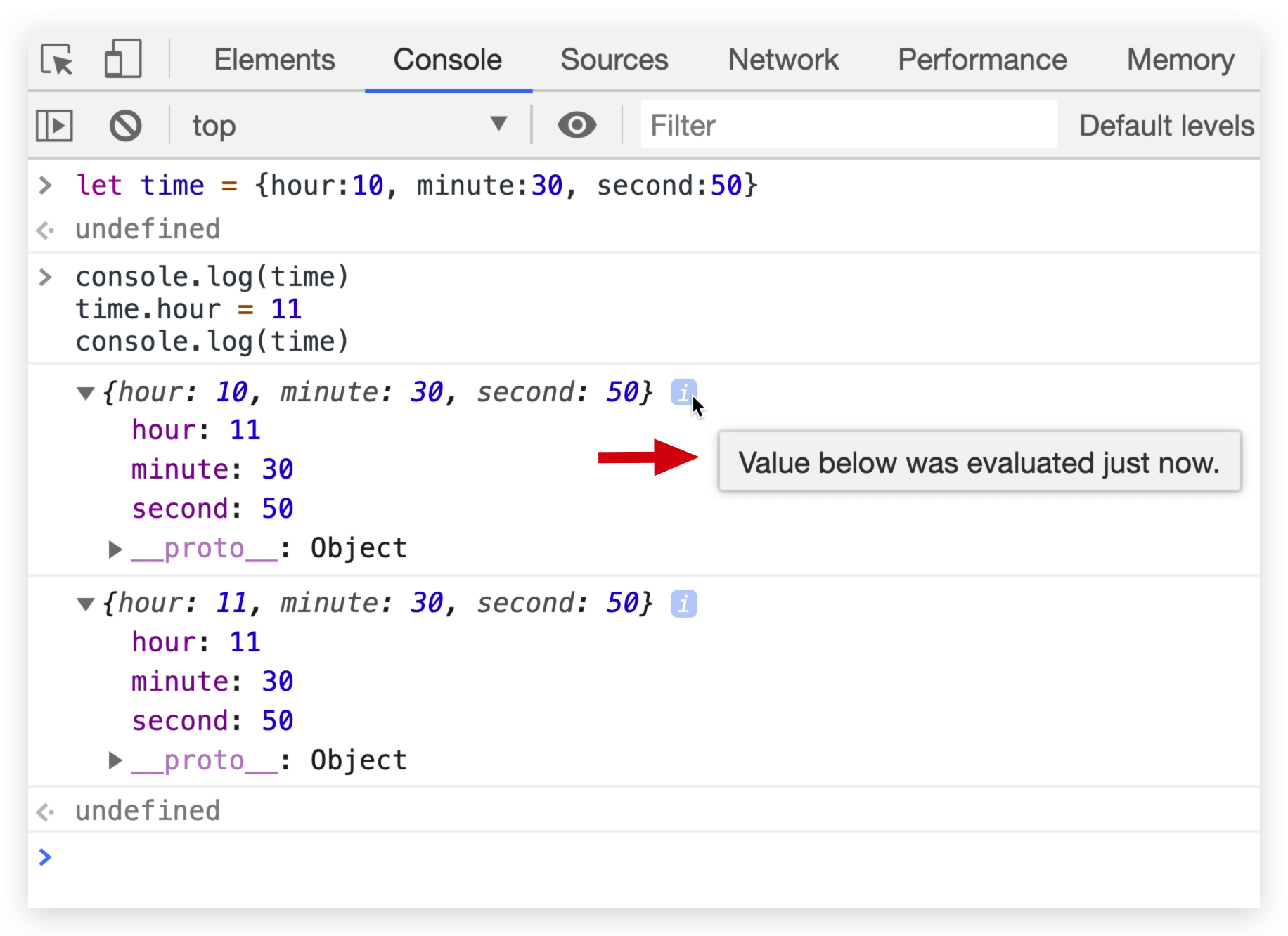
Task: Open the Network tab
Action: [783, 60]
